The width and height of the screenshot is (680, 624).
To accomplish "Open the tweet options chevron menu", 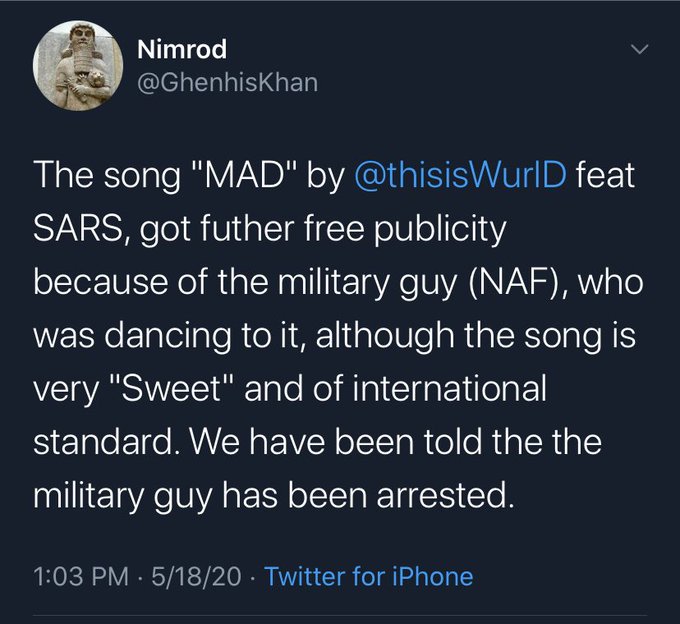I will 639,49.
